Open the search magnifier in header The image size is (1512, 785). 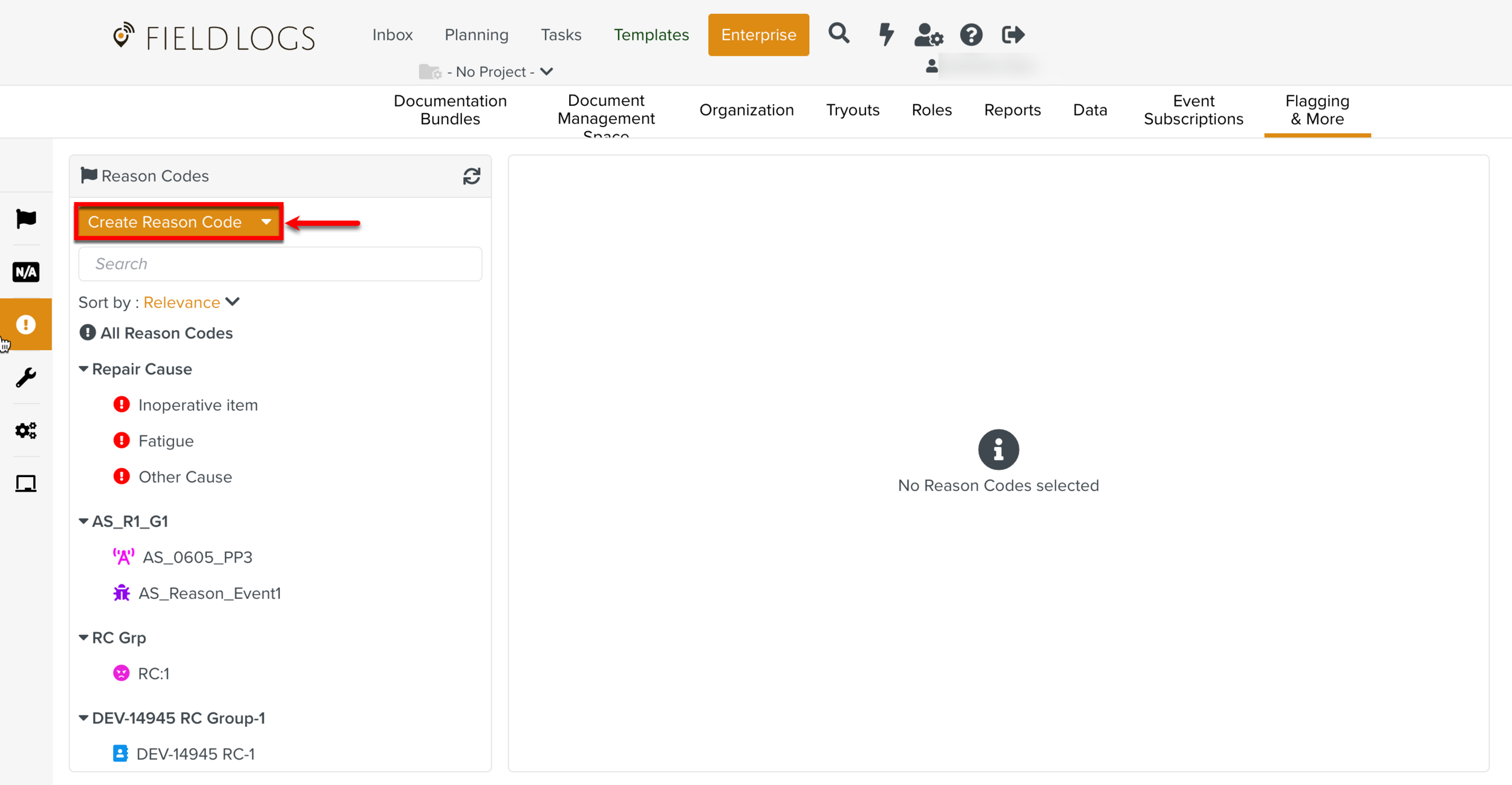[838, 34]
